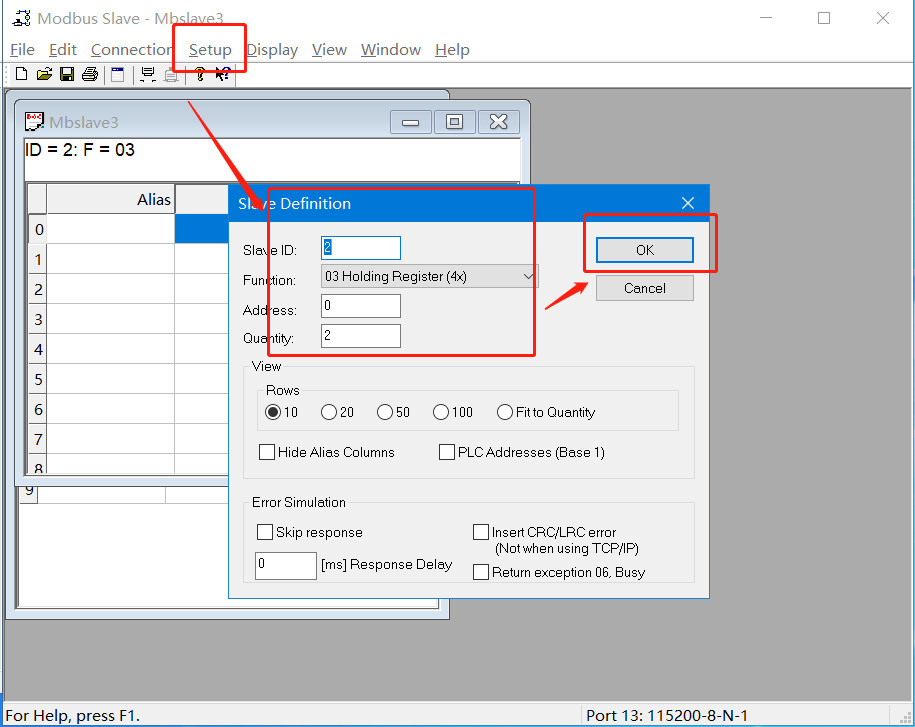The width and height of the screenshot is (915, 727).
Task: Select the Fit to Quantity radio option
Action: [505, 412]
